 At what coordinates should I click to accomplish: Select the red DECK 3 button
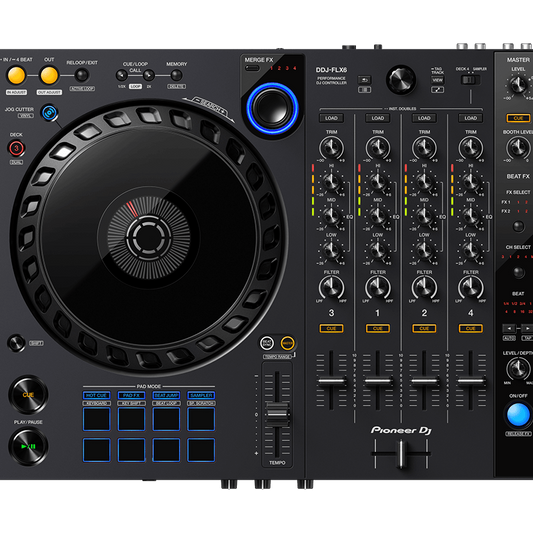tap(16, 148)
